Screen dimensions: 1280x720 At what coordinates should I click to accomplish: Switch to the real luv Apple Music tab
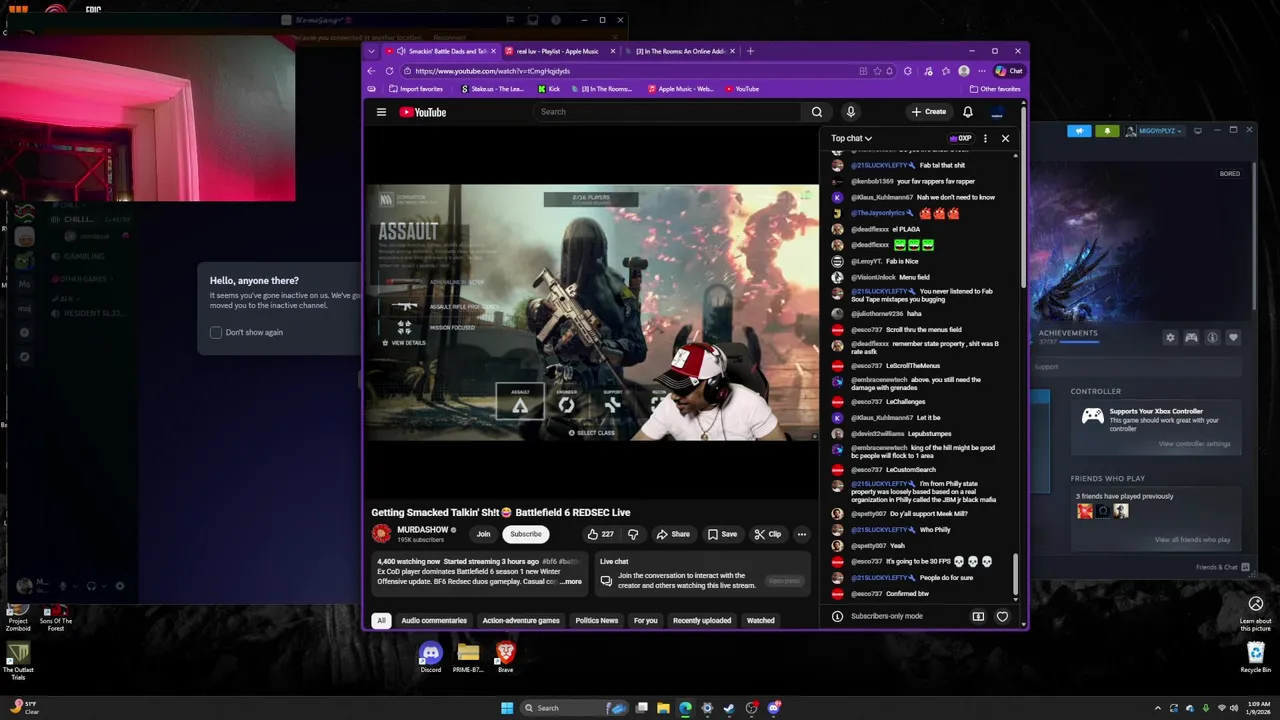point(558,51)
